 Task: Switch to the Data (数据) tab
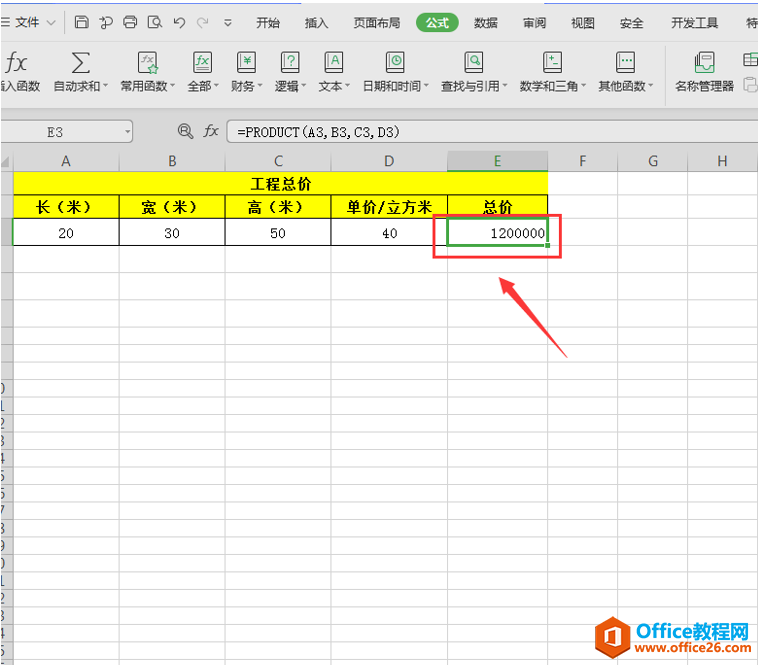pyautogui.click(x=486, y=23)
